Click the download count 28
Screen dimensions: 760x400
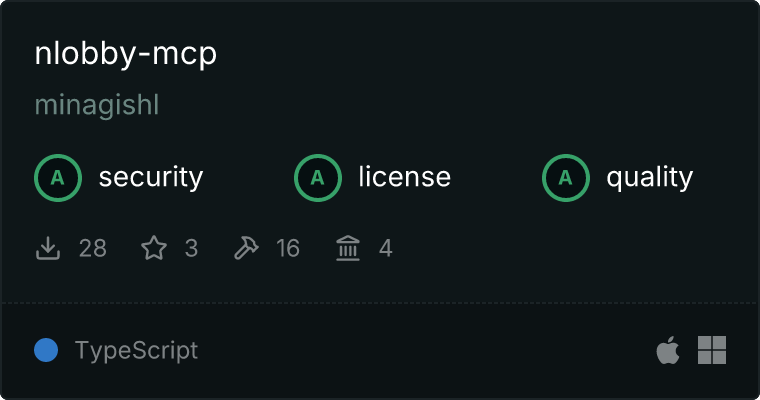[x=93, y=248]
